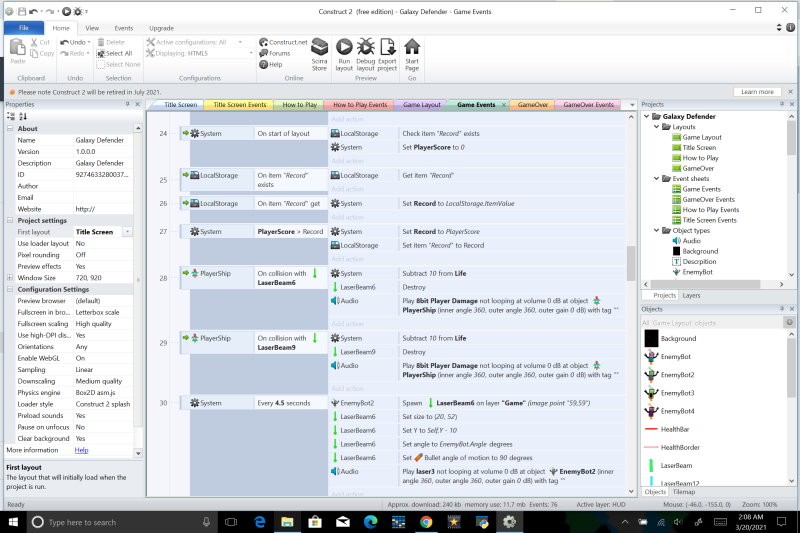This screenshot has width=800, height=533.
Task: Click the categorized properties sort icon
Action: pos(11,116)
